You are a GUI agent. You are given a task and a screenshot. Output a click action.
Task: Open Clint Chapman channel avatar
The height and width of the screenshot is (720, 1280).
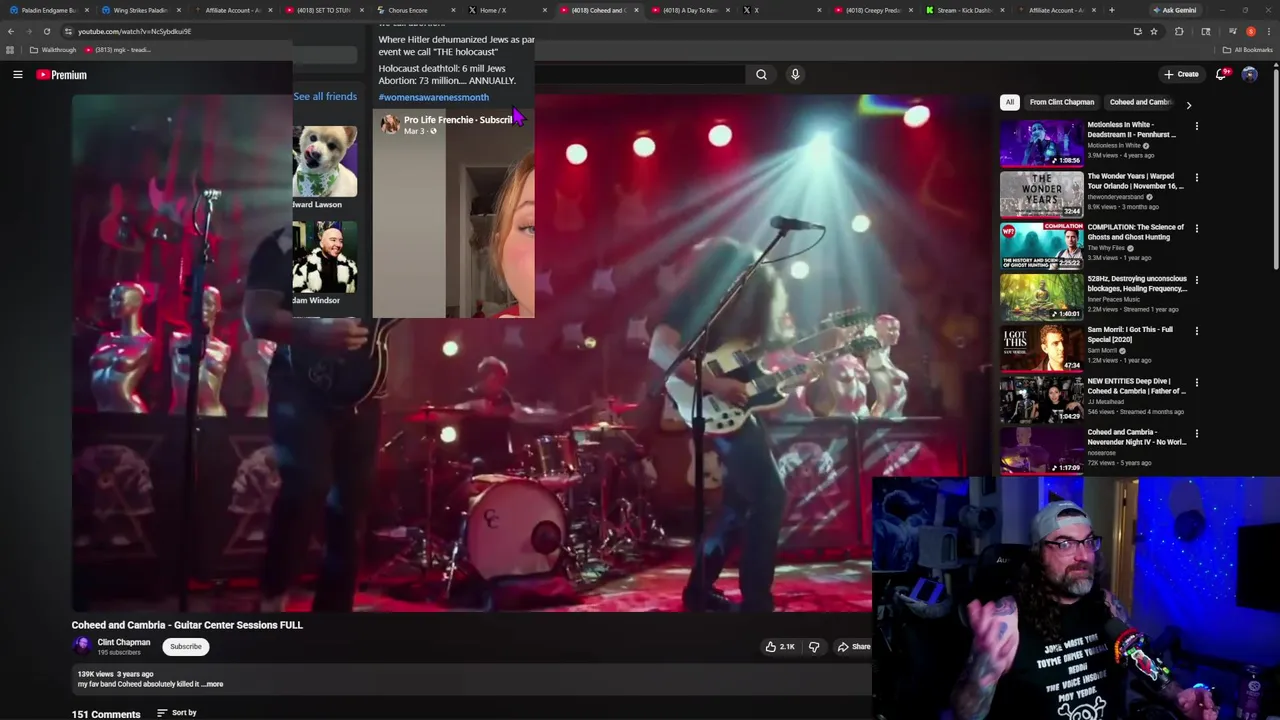tap(82, 646)
